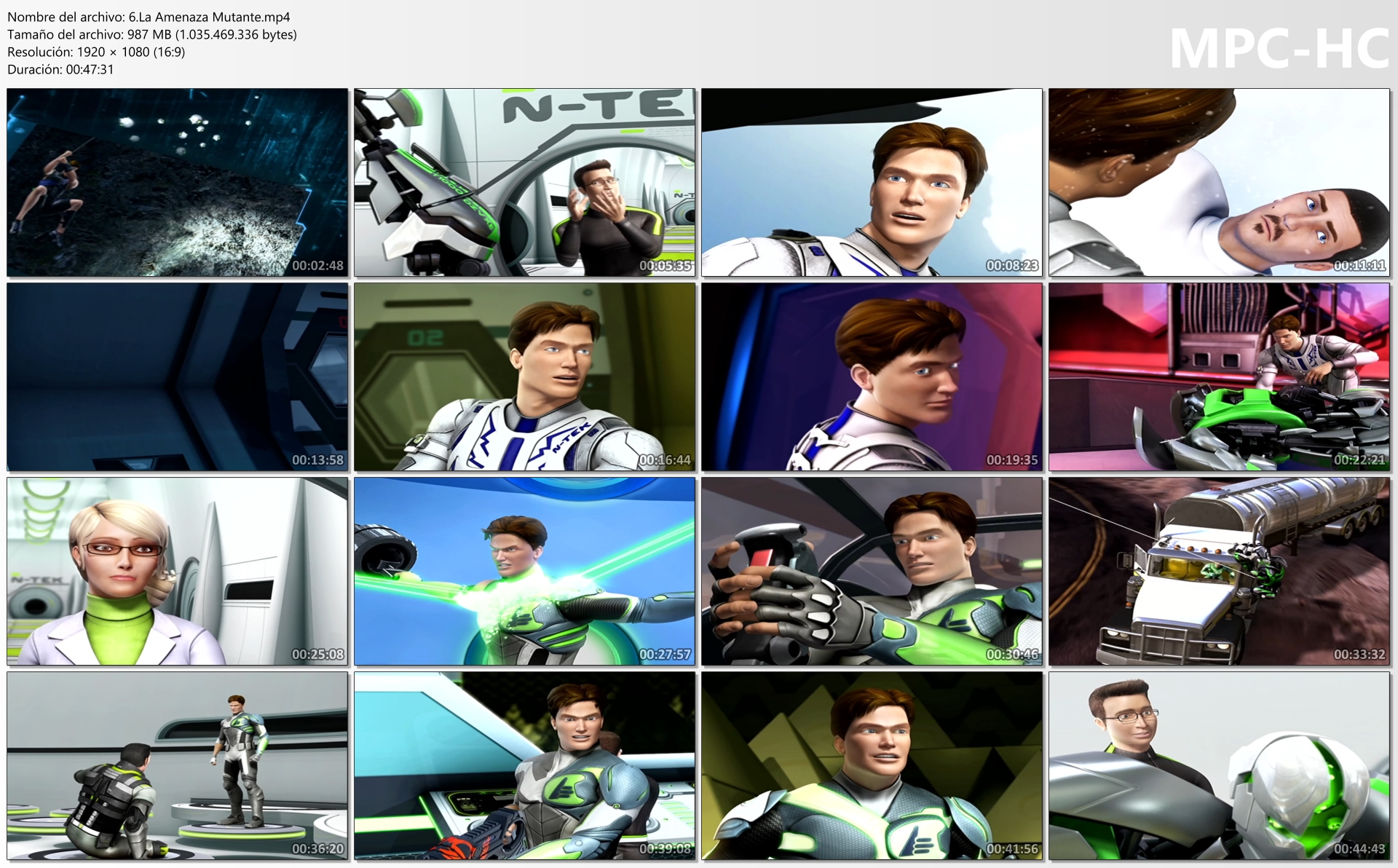Click the frame at 00:16:44
The height and width of the screenshot is (868, 1398).
[525, 377]
